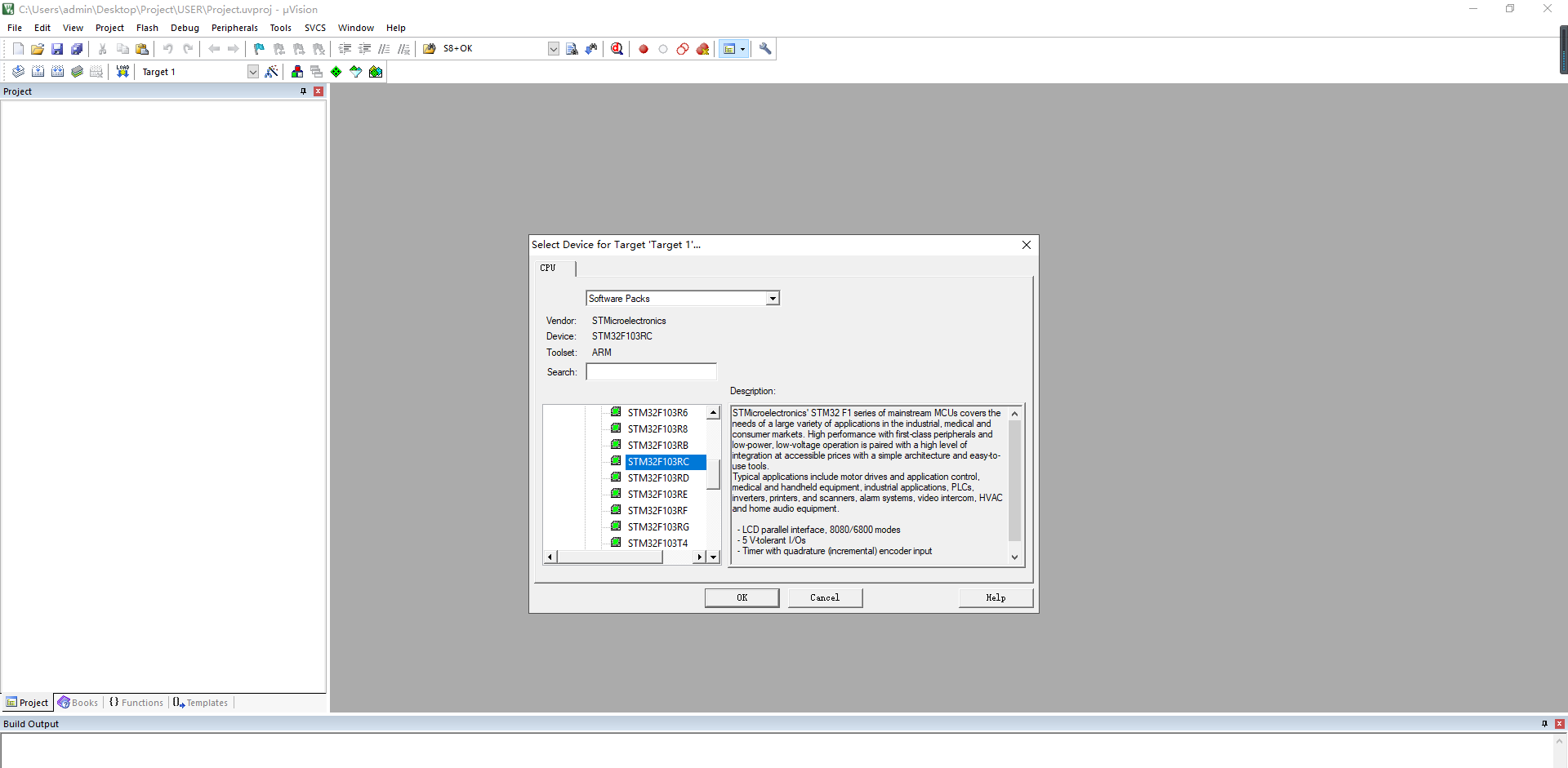Click the description vertical scrollbar thumb
This screenshot has height=768, width=1568.
click(1014, 481)
